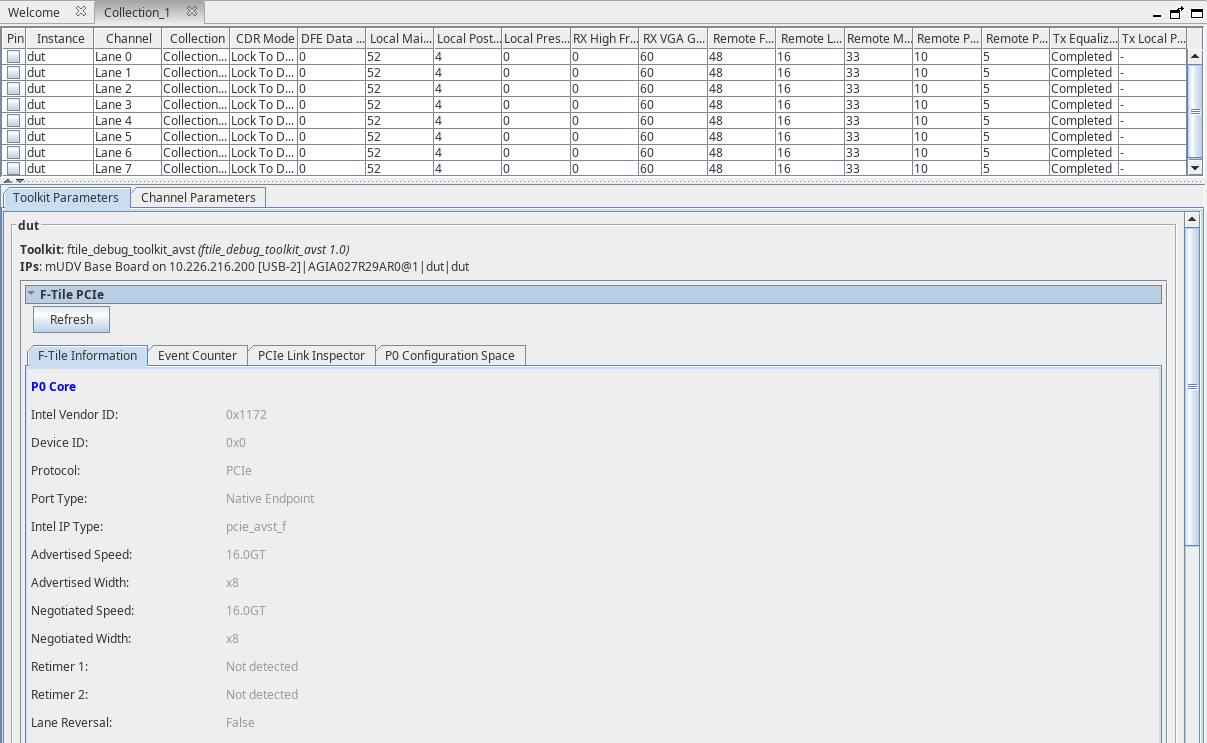Close the Collection_1 tab
Viewport: 1207px width, 743px height.
[192, 12]
